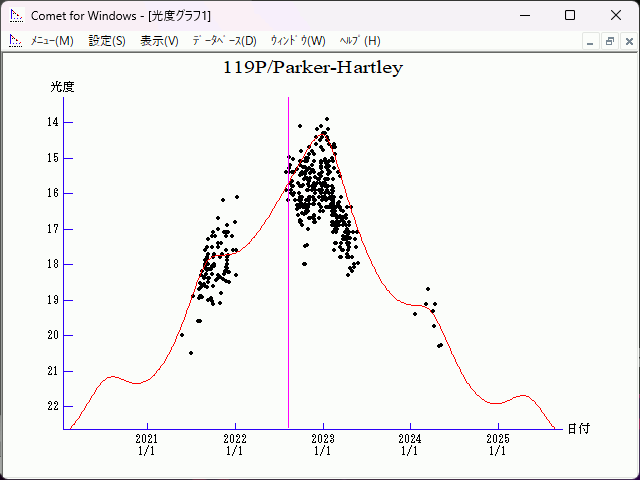The image size is (640, 480).
Task: Maximize the Comet for Windows main window
Action: [x=570, y=15]
